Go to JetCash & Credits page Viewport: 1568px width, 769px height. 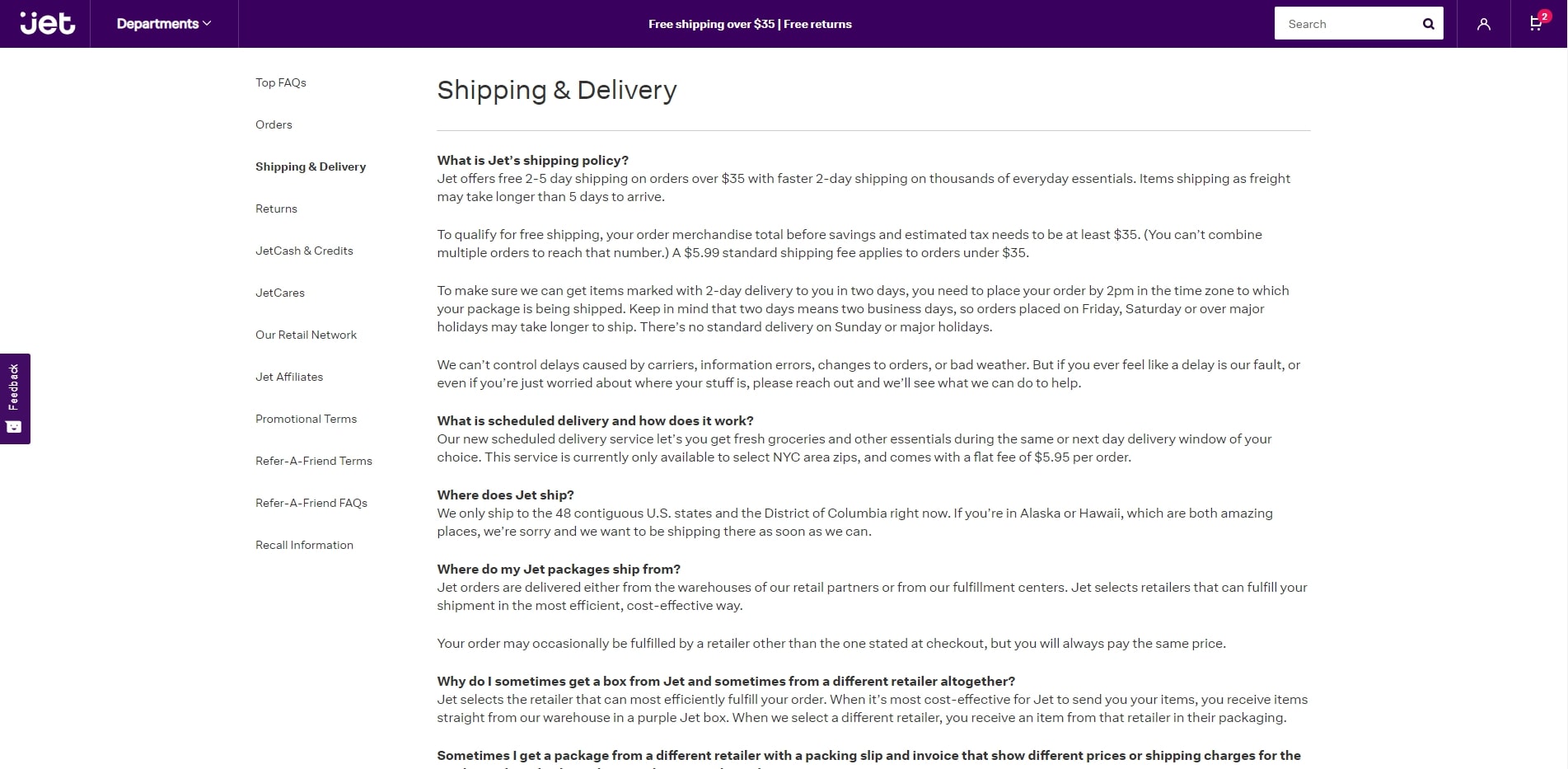coord(304,251)
